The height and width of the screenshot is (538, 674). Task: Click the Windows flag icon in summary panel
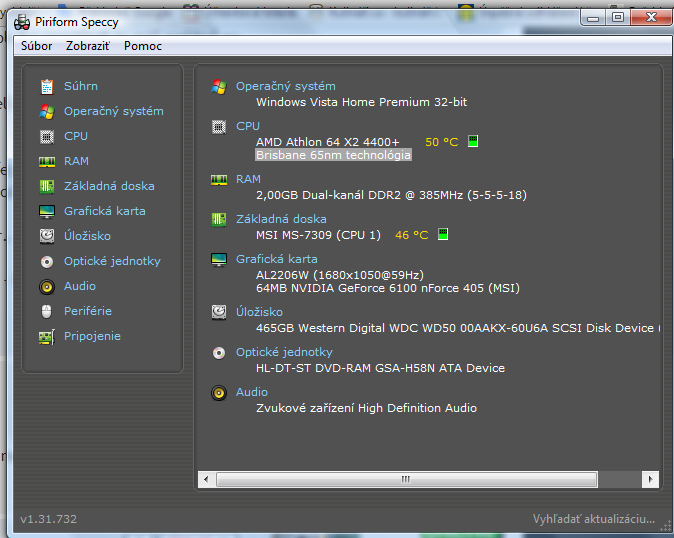click(219, 87)
